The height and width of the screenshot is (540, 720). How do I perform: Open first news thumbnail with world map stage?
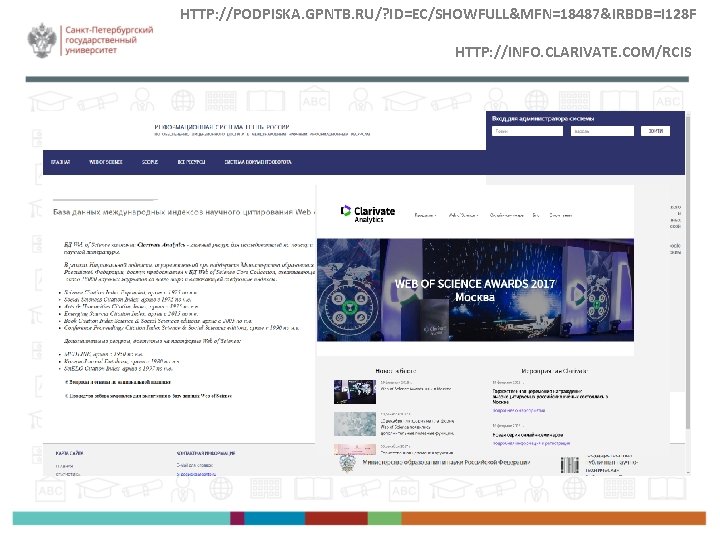click(355, 392)
